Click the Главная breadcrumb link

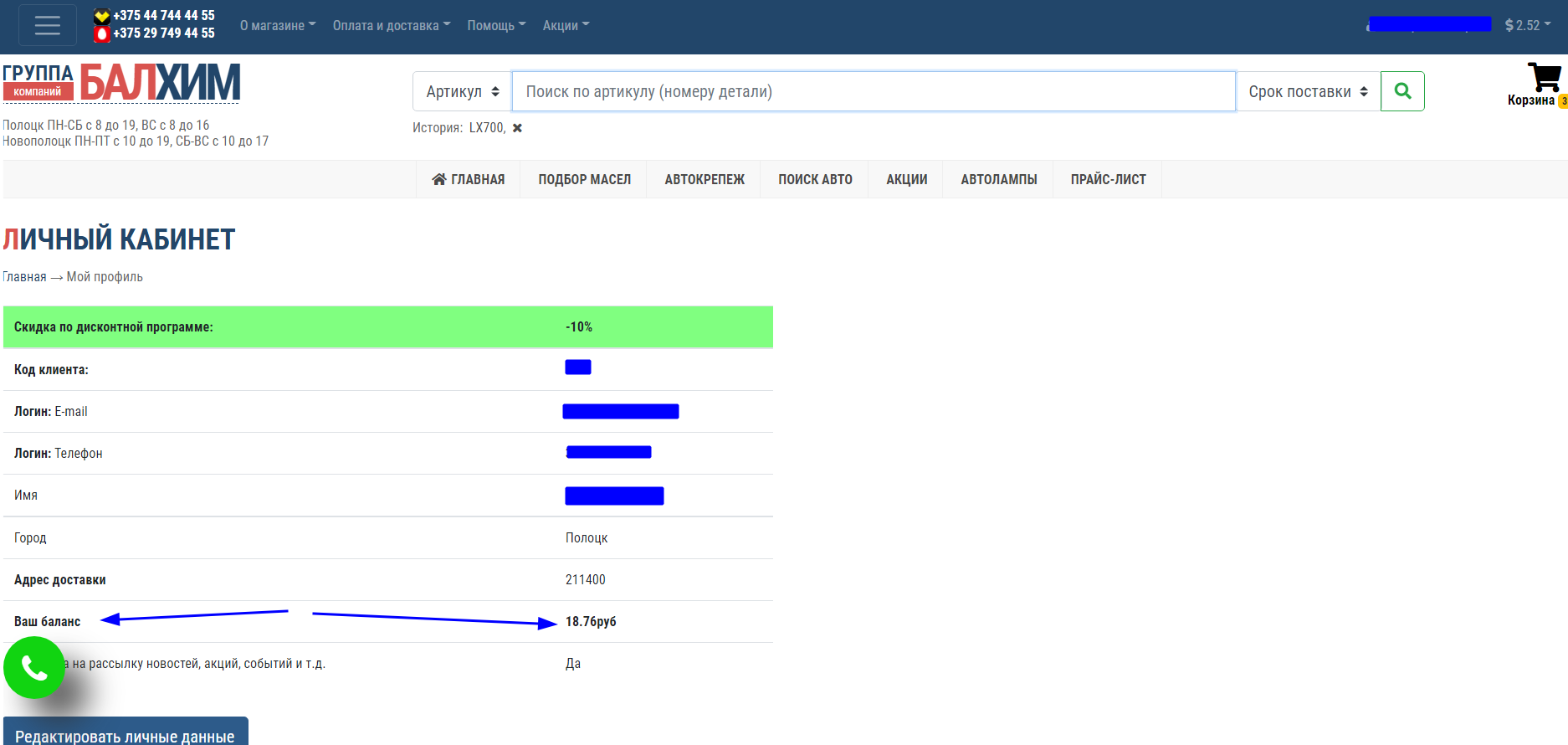(x=24, y=277)
